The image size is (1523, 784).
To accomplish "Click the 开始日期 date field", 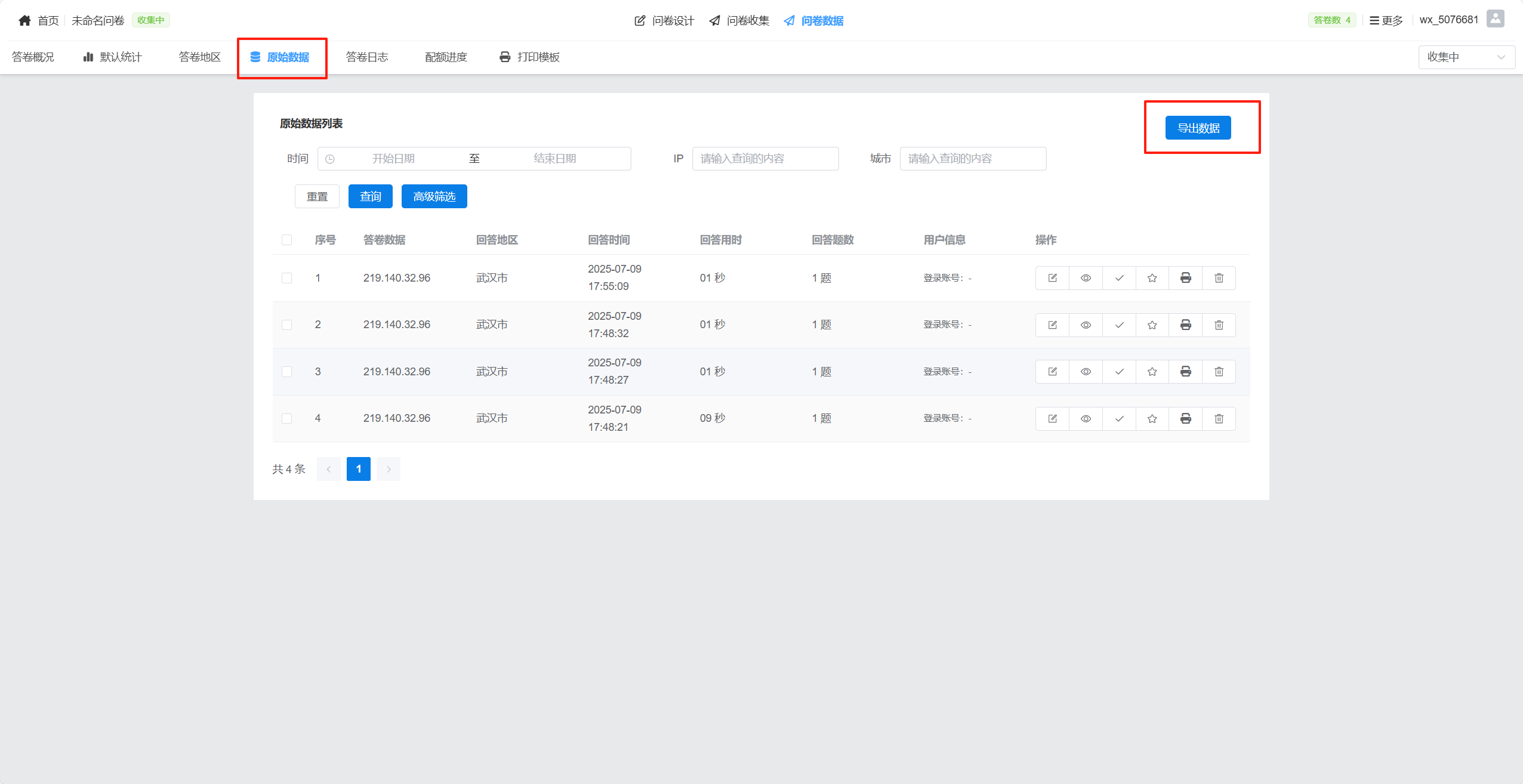I will point(393,159).
